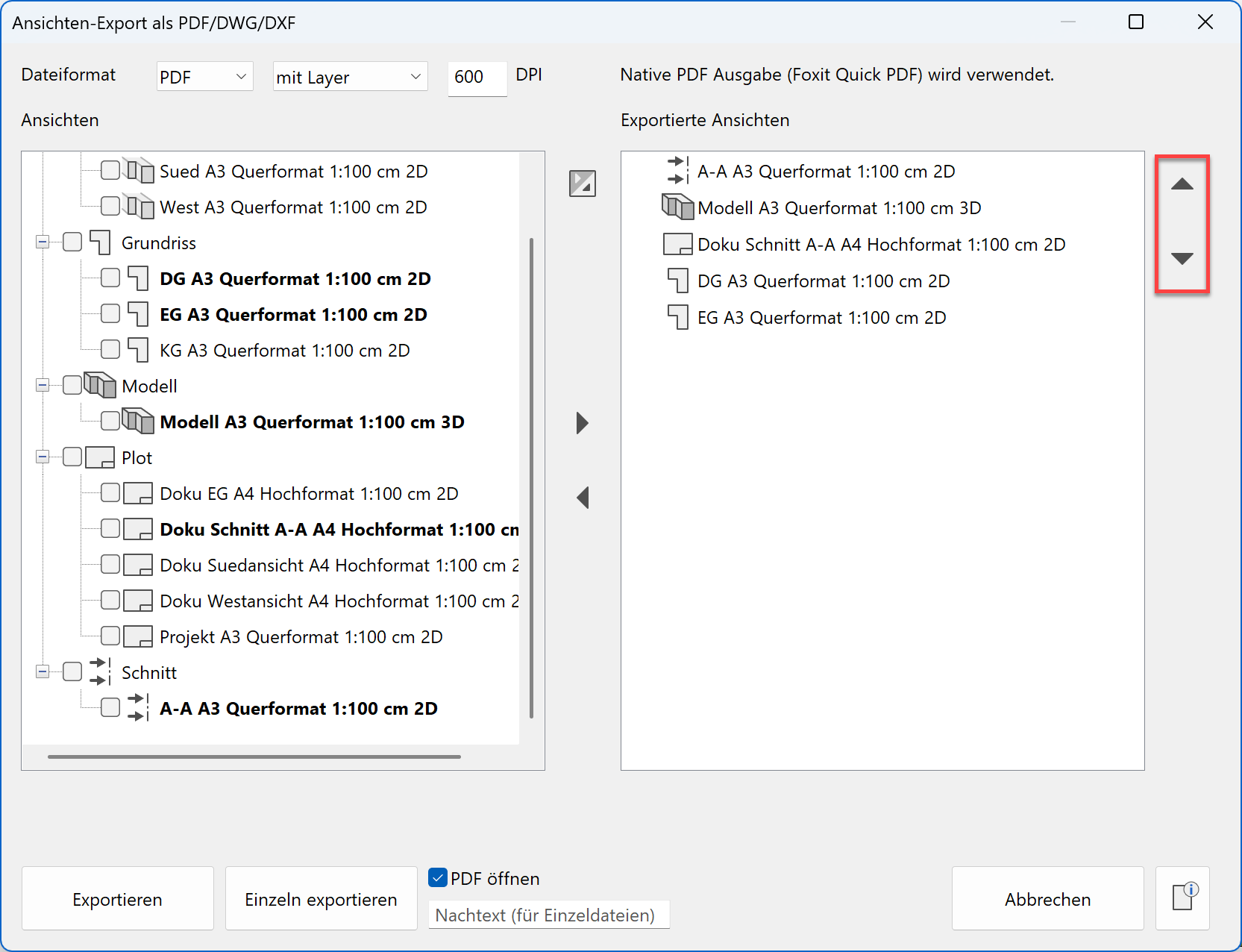
Task: Uncheck the PDF öffnen checkbox
Action: point(437,877)
